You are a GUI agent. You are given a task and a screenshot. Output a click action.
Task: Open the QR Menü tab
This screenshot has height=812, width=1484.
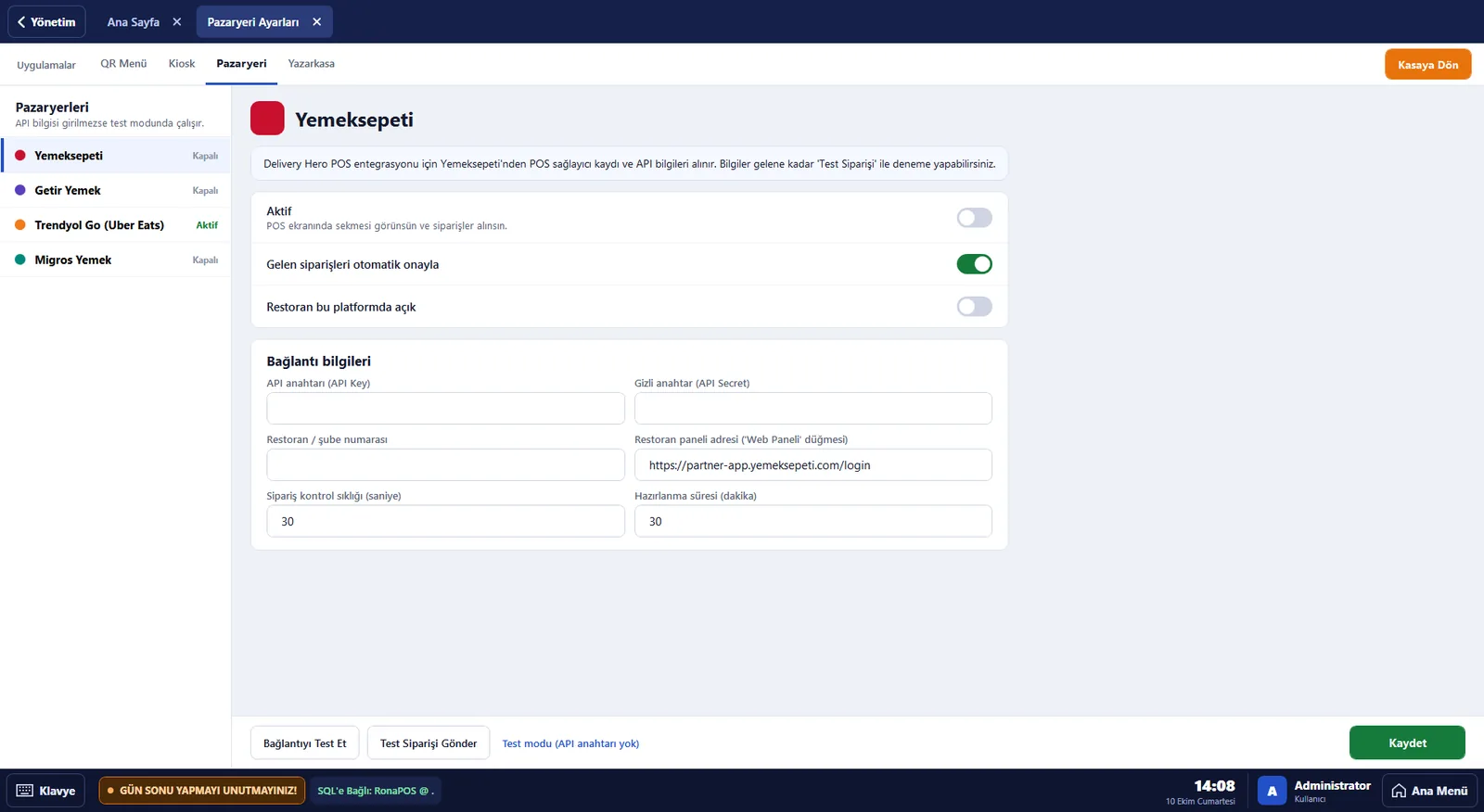123,64
